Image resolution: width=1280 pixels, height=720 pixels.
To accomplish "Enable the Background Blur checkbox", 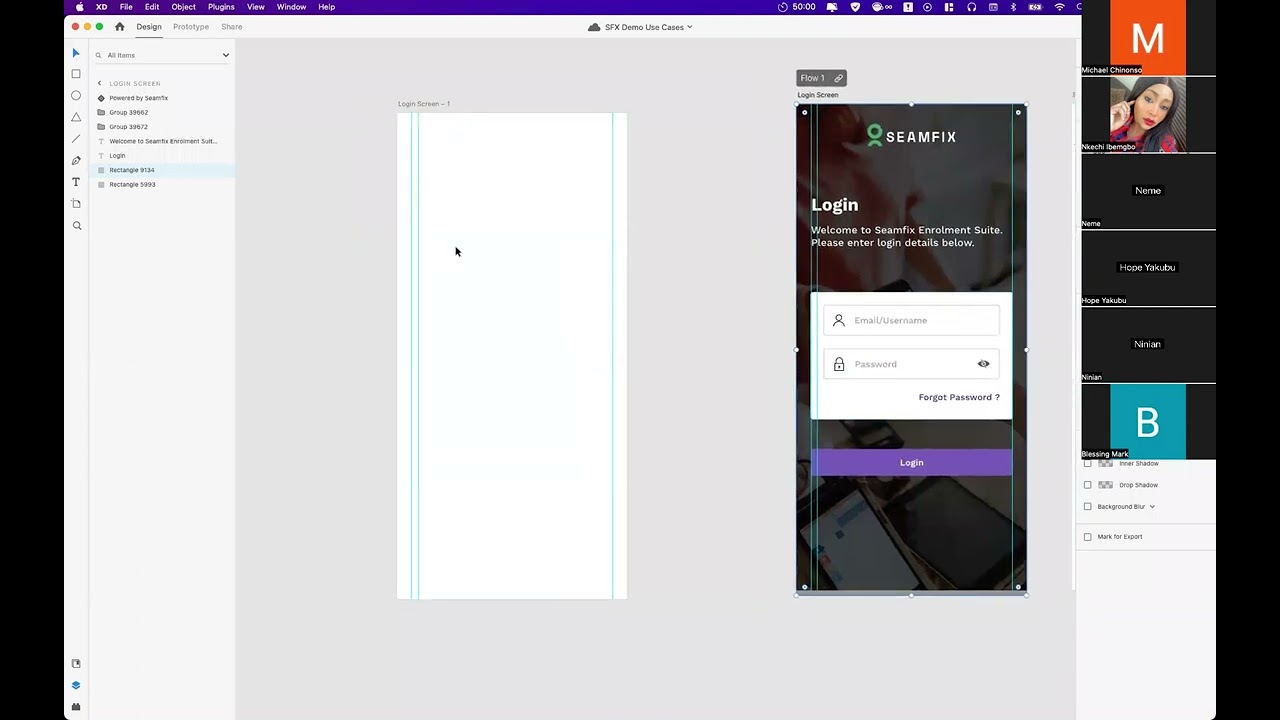I will (x=1088, y=507).
